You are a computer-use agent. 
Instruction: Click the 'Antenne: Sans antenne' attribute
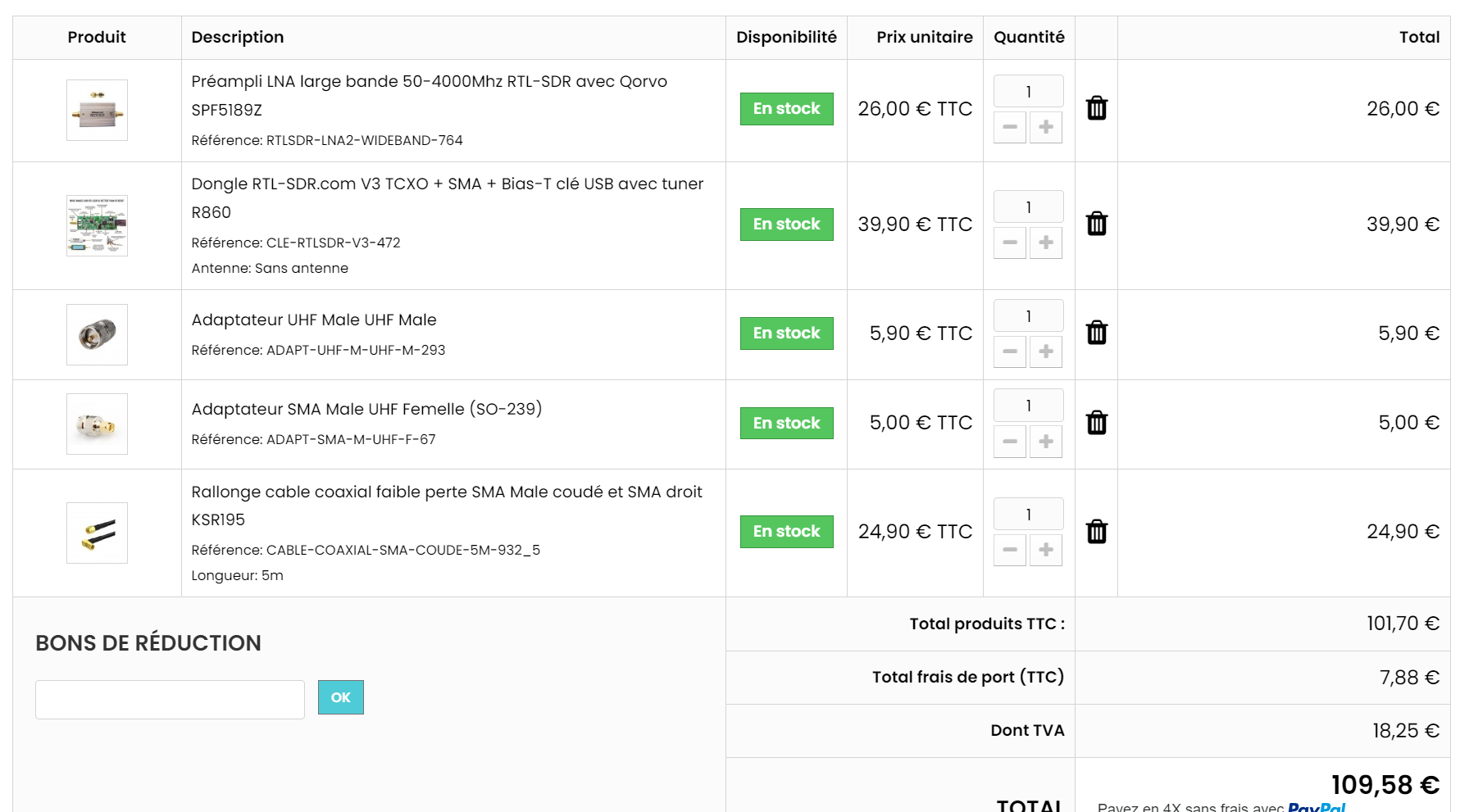[x=270, y=268]
